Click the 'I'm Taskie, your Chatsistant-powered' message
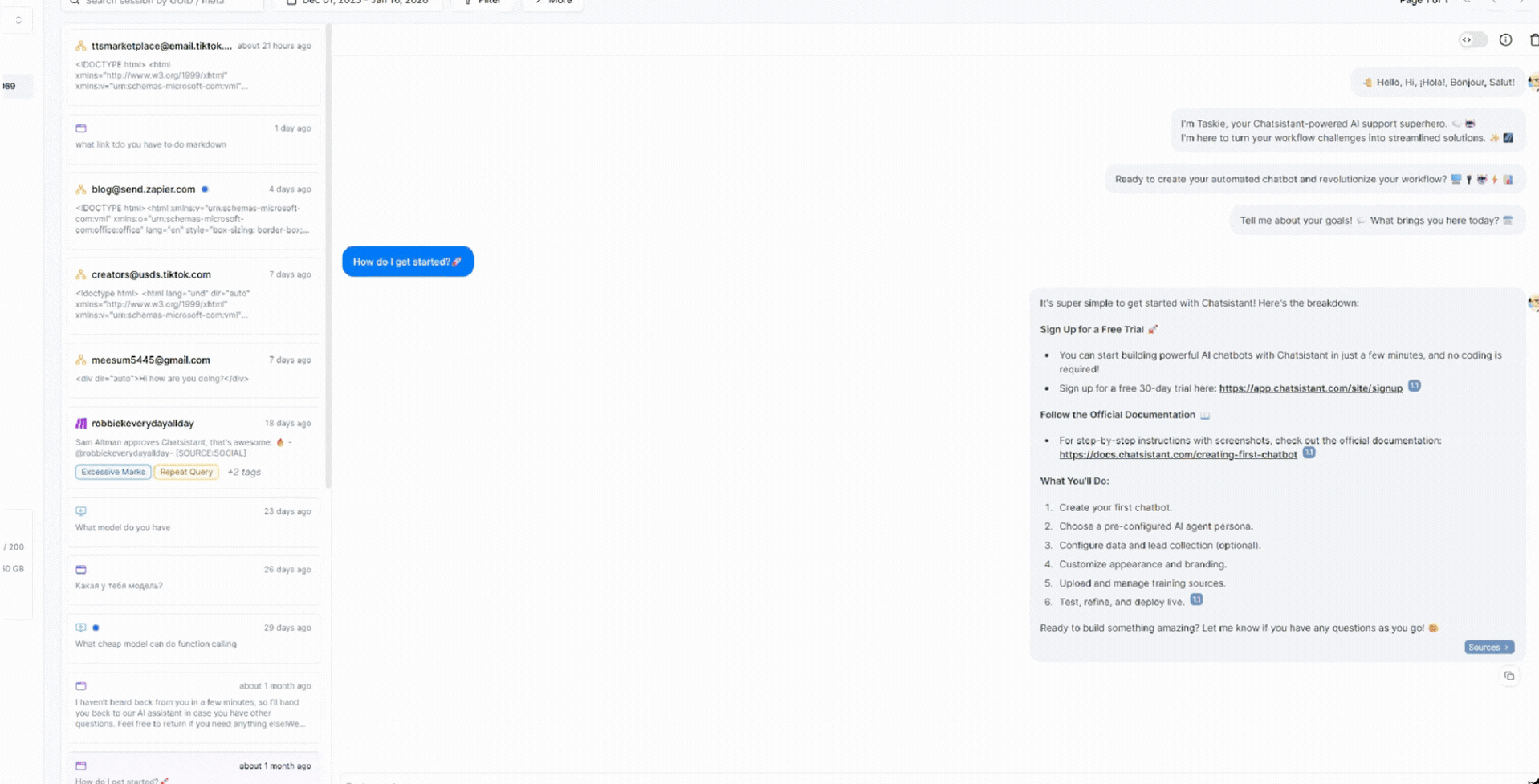 1346,131
